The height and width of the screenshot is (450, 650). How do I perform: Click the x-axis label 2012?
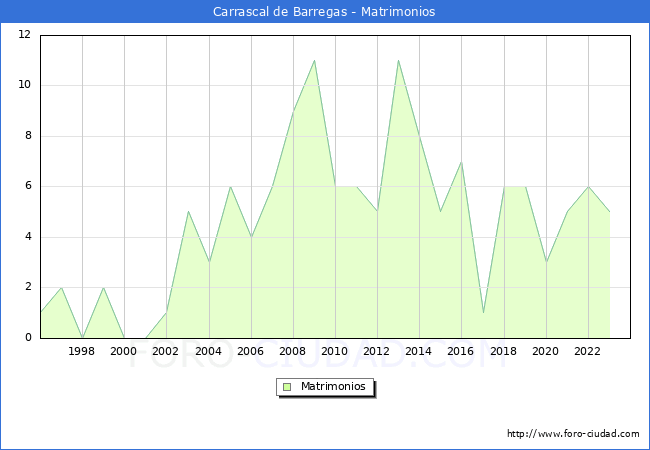point(376,351)
